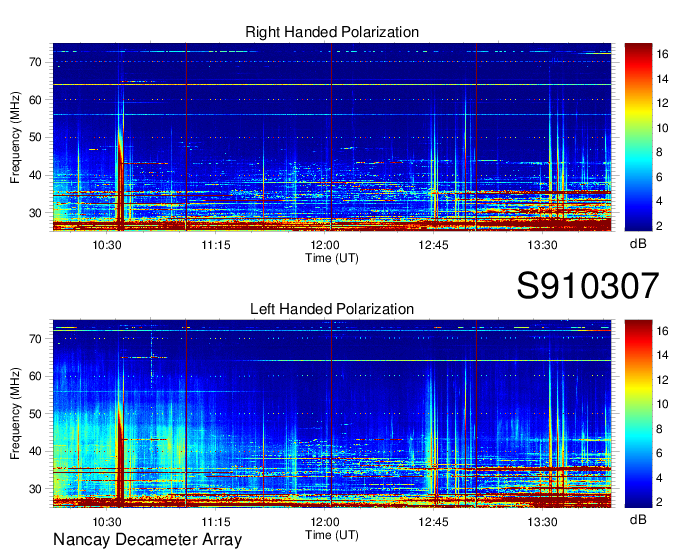Click the 12:45 tick label on the top plot
The image size is (680, 552).
(434, 245)
